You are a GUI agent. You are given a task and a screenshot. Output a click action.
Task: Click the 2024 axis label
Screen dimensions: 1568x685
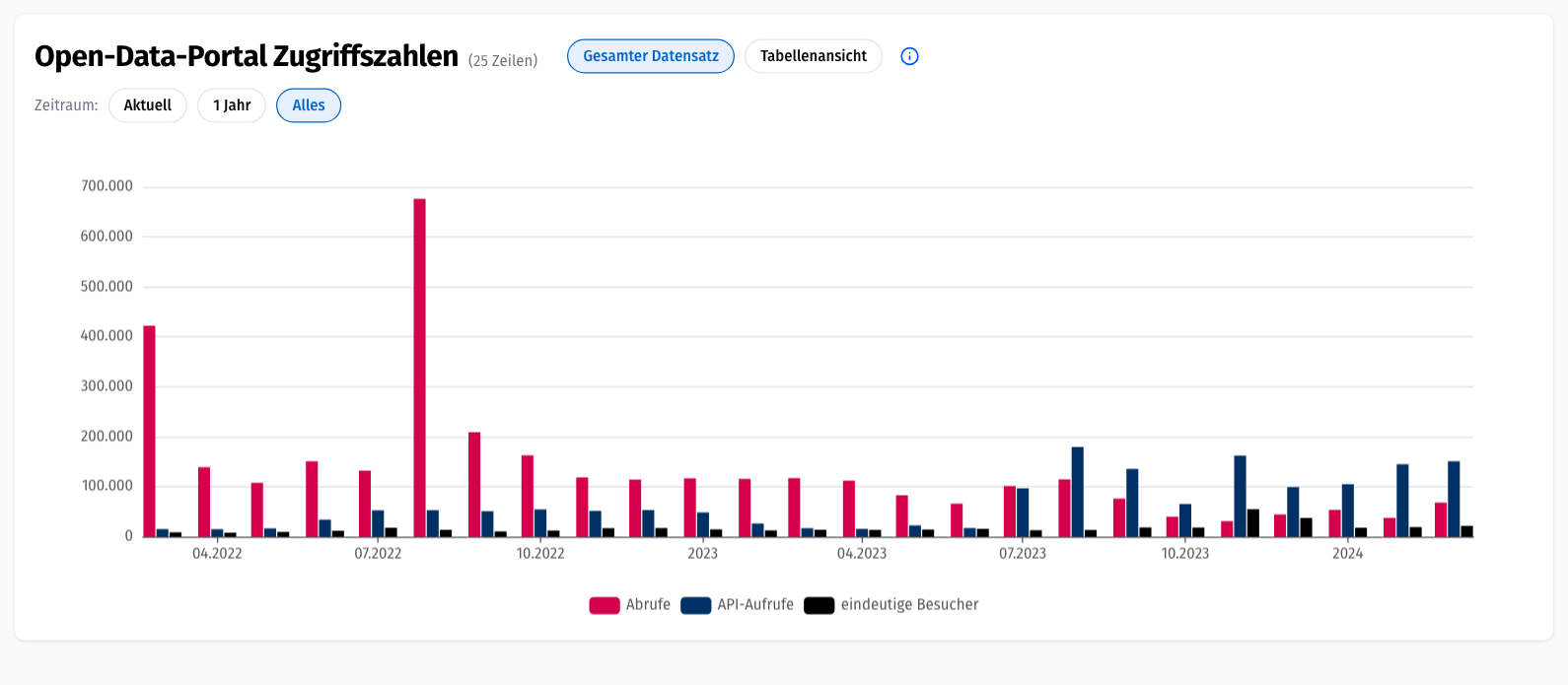[1348, 554]
